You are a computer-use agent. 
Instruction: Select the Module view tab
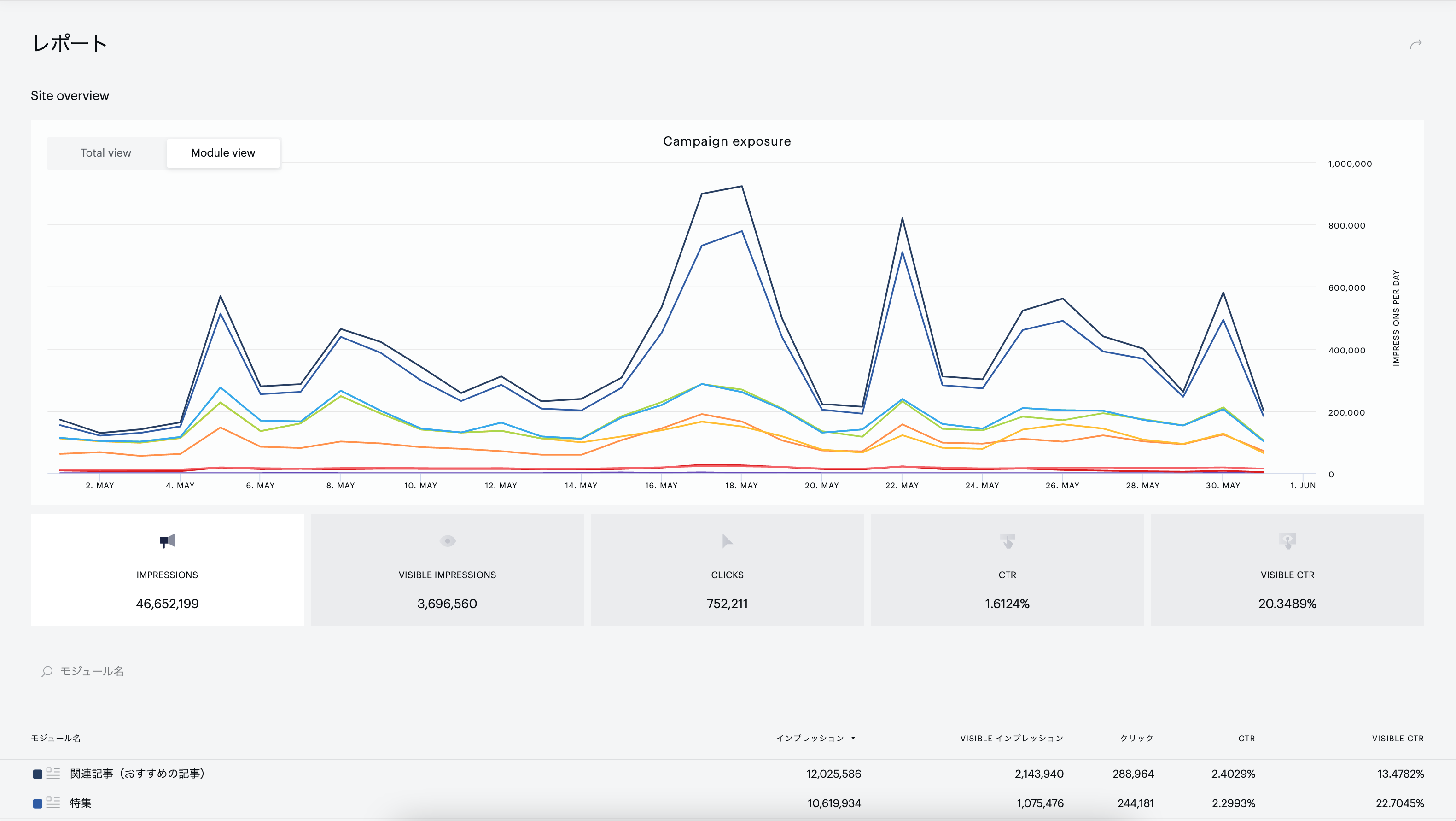[223, 152]
